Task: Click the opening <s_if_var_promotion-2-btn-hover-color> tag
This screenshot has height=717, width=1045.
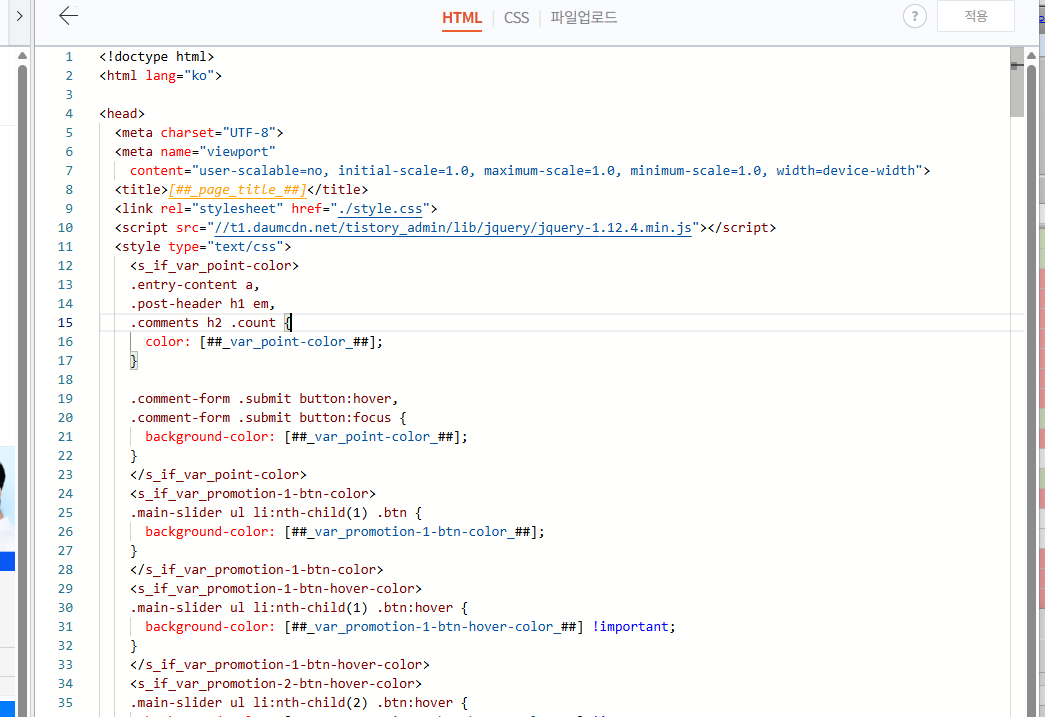Action: [276, 684]
